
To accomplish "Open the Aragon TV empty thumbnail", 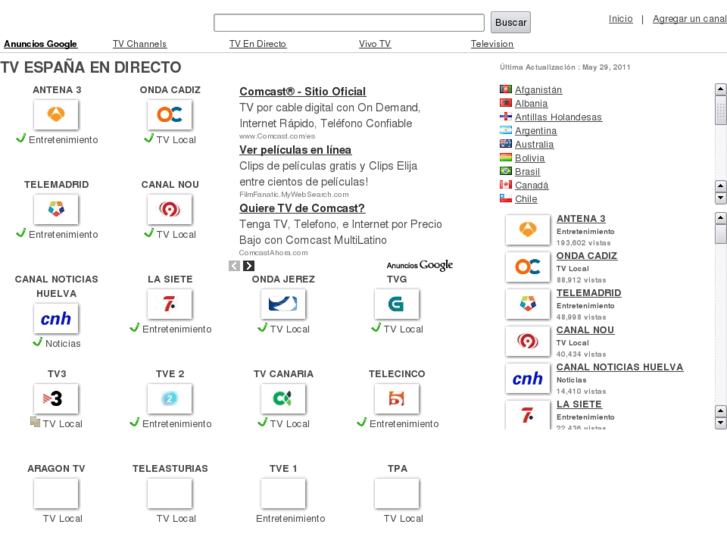I will click(56, 493).
